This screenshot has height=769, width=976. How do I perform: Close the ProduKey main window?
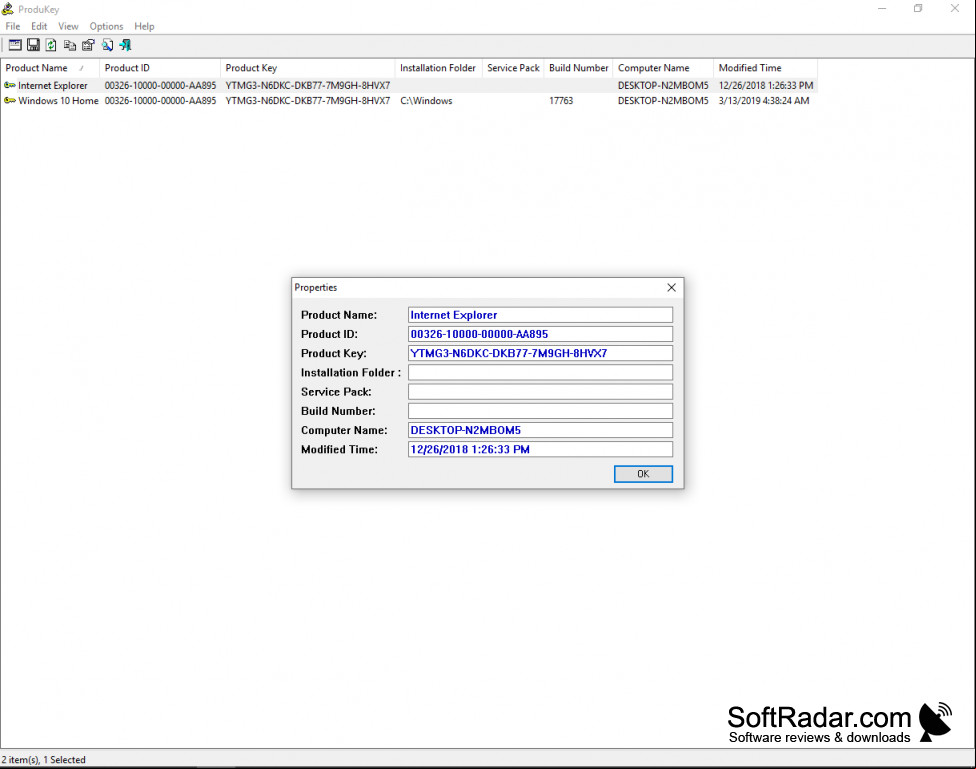(955, 9)
